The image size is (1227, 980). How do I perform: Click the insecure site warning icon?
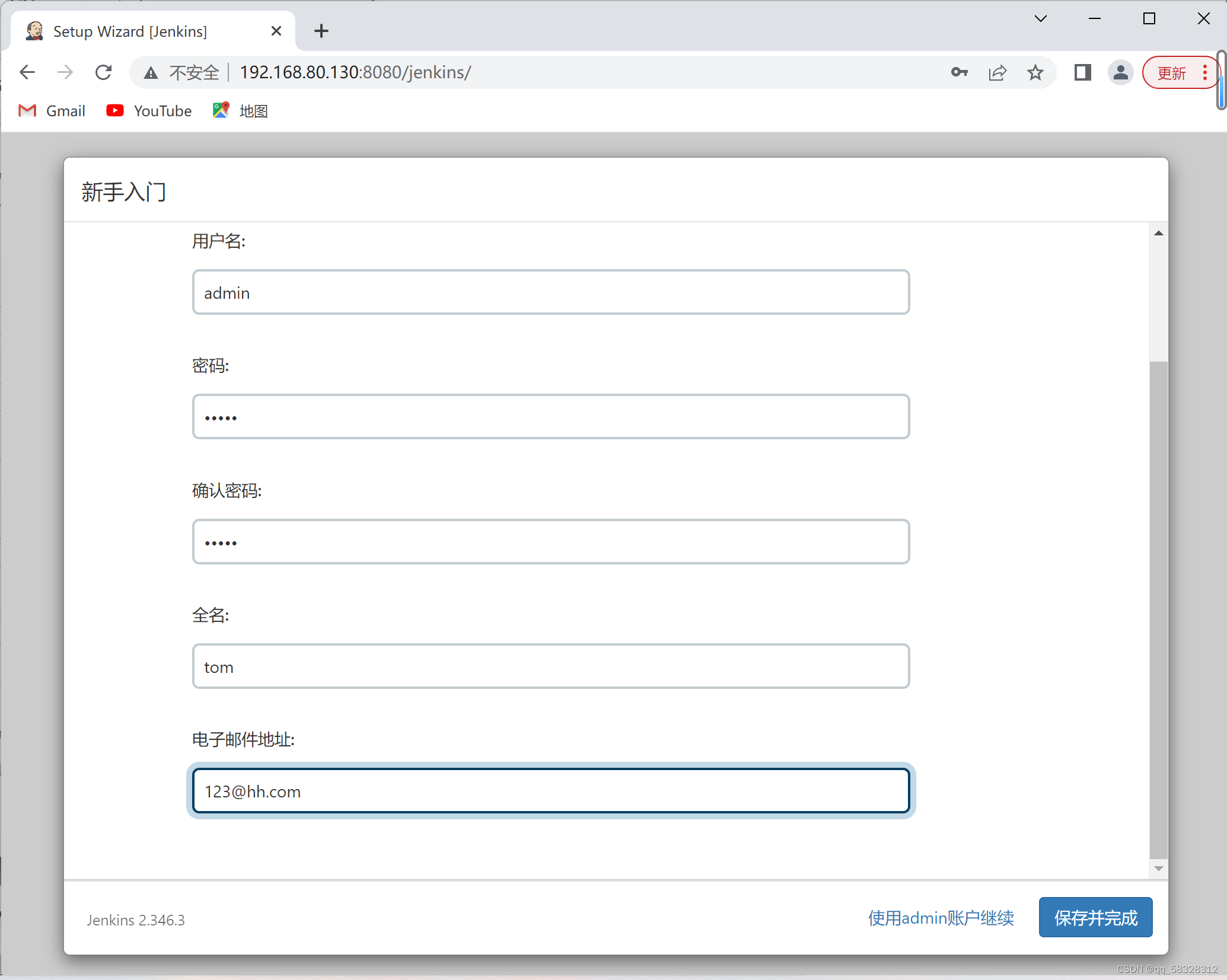click(x=151, y=72)
